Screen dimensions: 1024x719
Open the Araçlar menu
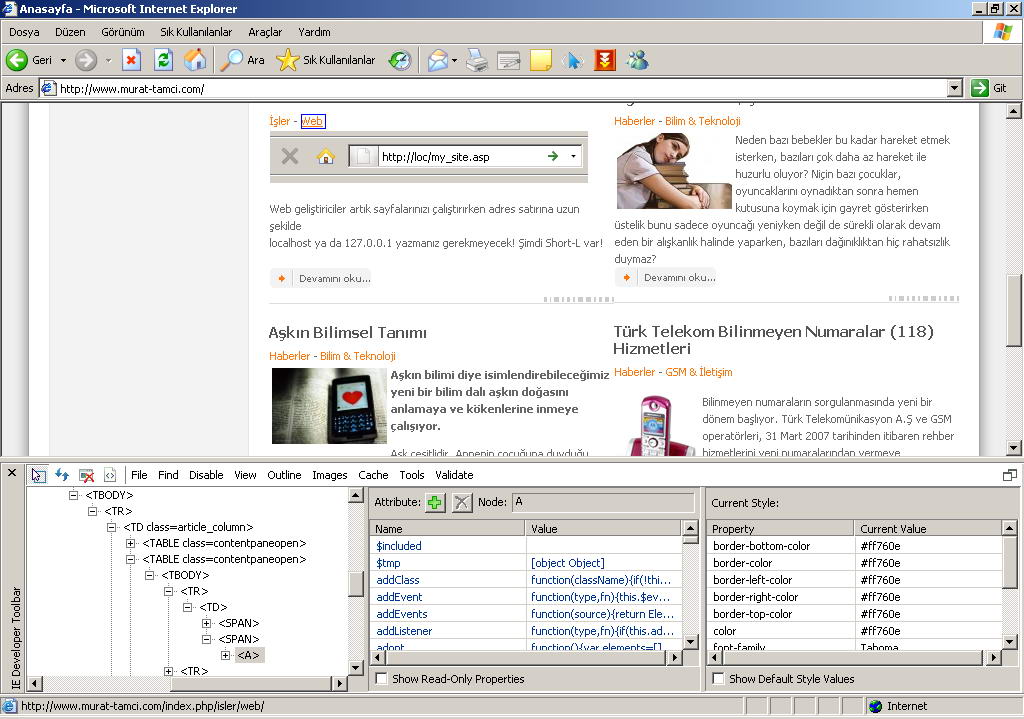(x=265, y=32)
